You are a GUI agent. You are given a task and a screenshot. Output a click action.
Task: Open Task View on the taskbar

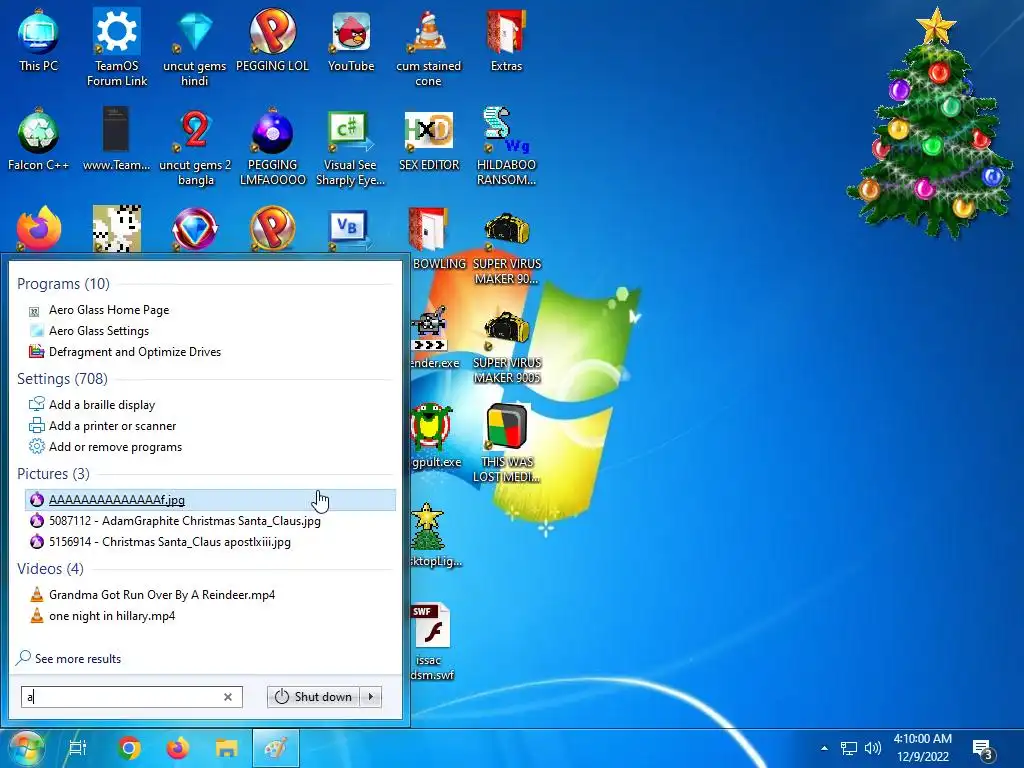[x=78, y=748]
